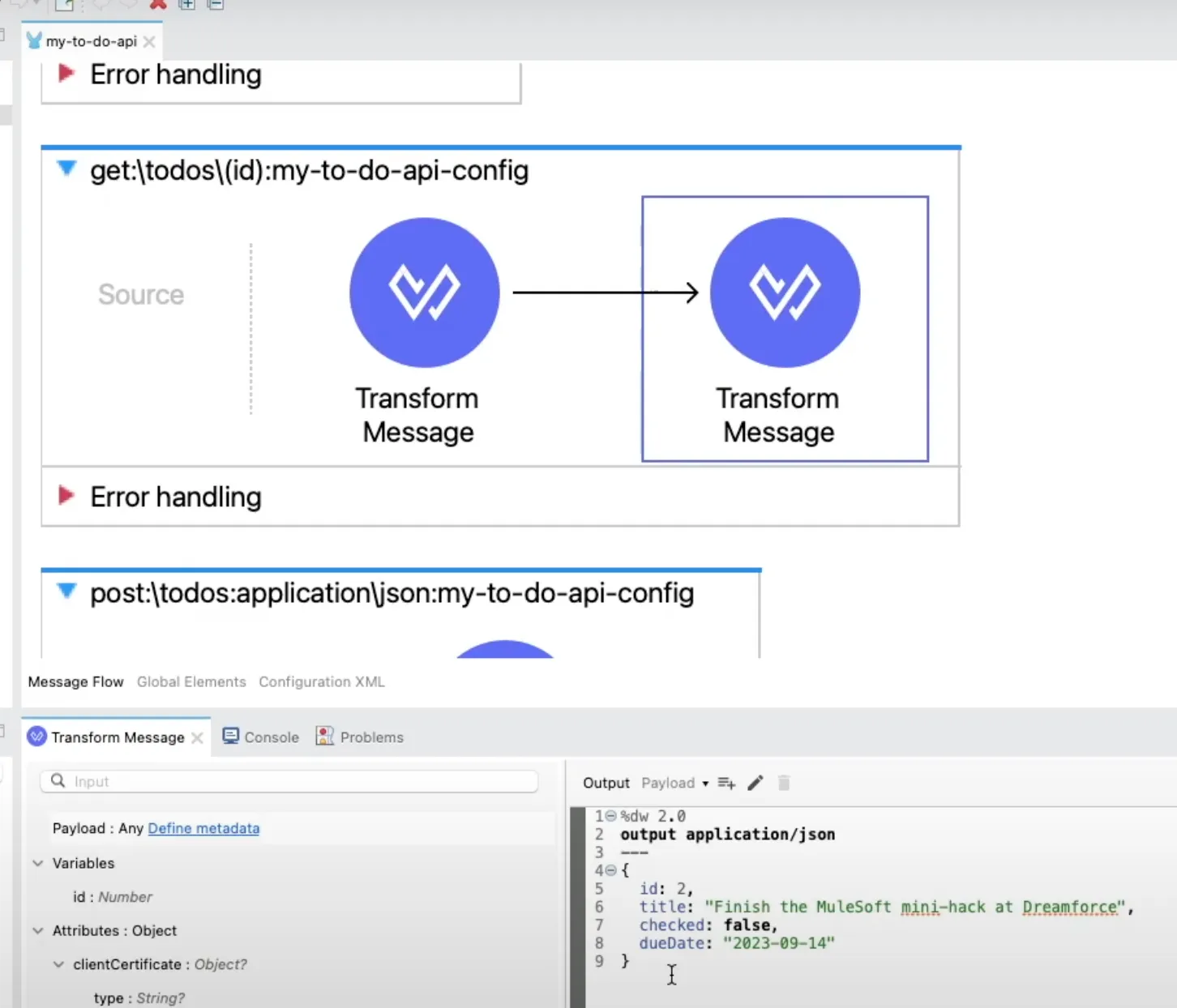
Task: Click the add new target icon
Action: 726,783
